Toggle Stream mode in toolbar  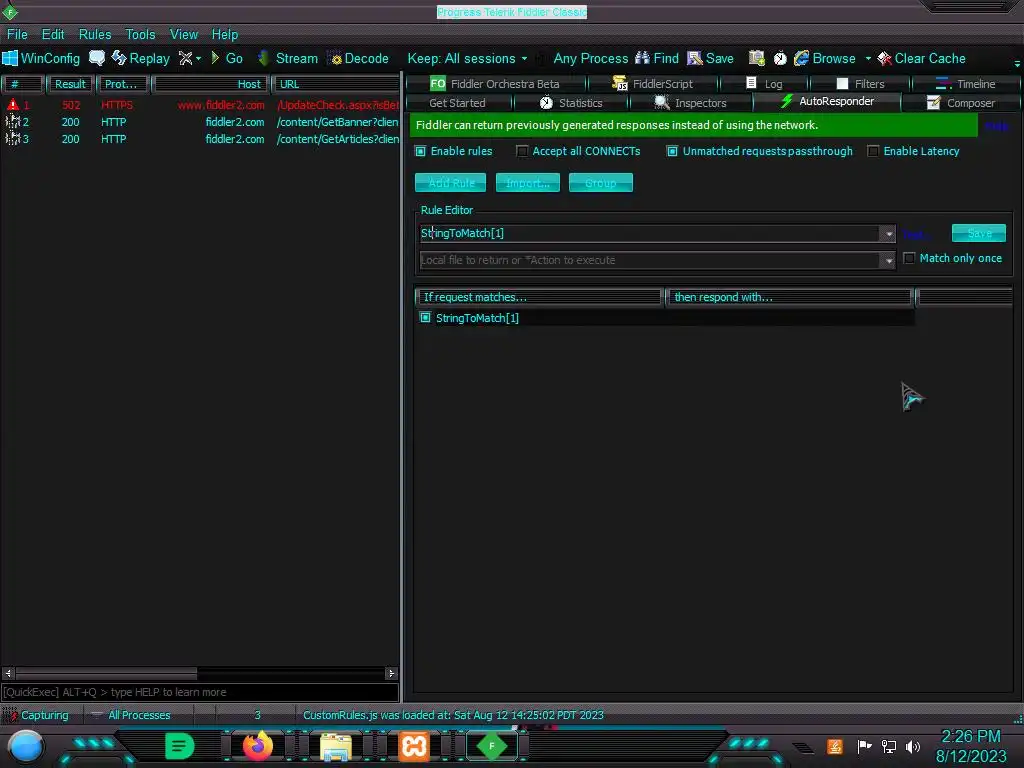(x=287, y=59)
